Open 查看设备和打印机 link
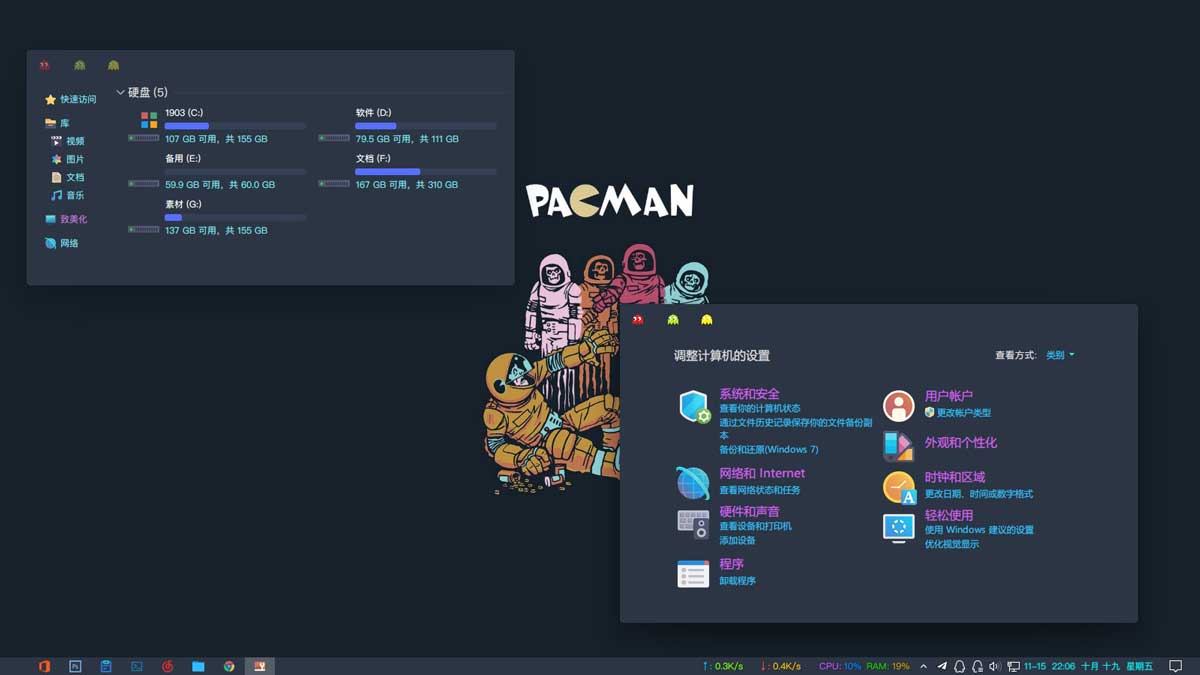 point(755,526)
